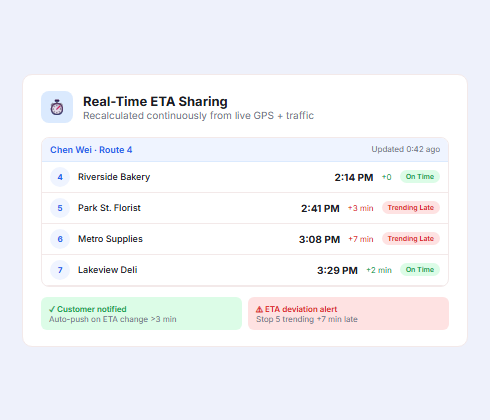490x420 pixels.
Task: Click the stop number 4 badge
Action: click(x=60, y=177)
